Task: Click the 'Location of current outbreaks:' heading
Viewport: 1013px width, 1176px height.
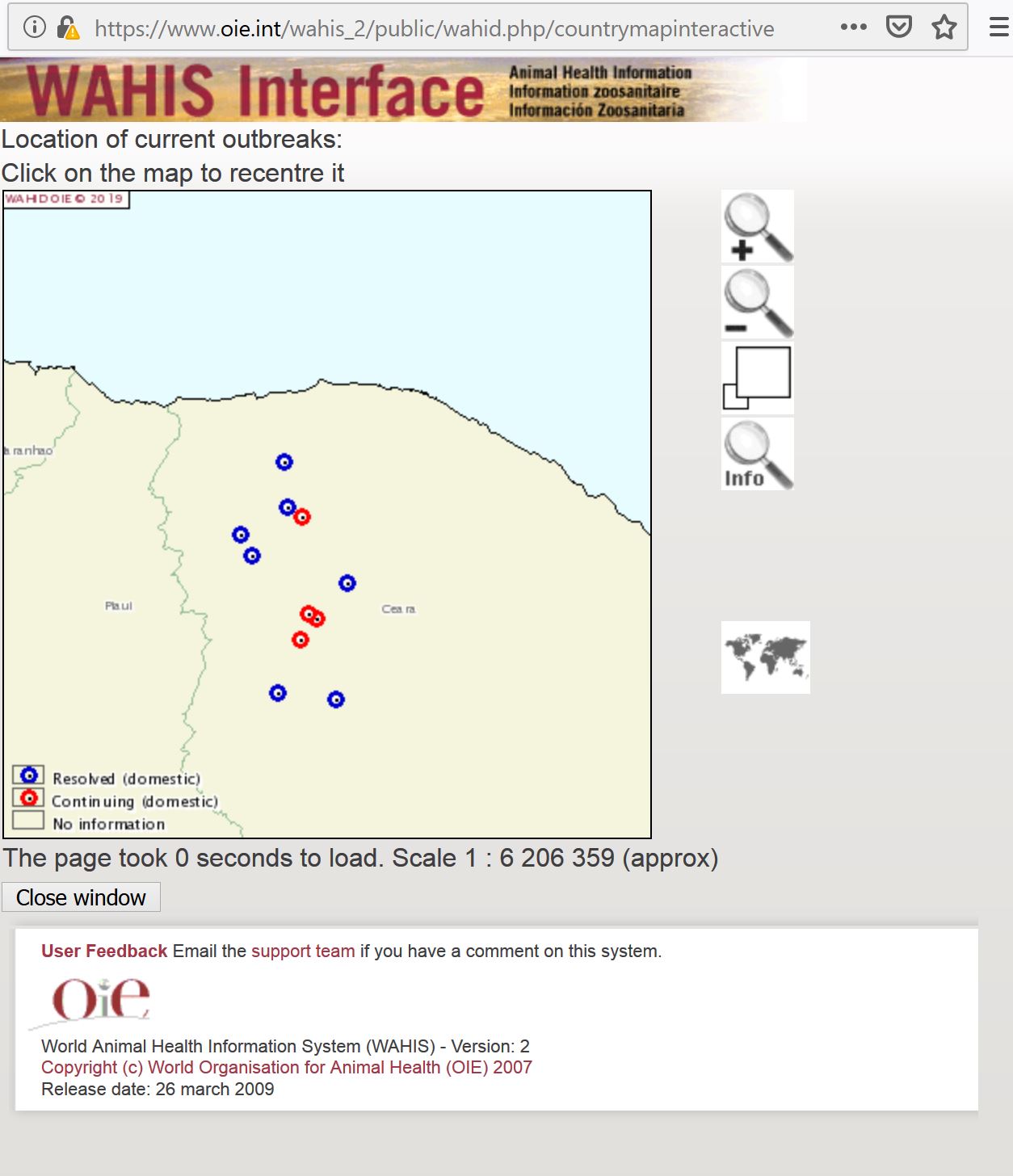Action: click(172, 139)
